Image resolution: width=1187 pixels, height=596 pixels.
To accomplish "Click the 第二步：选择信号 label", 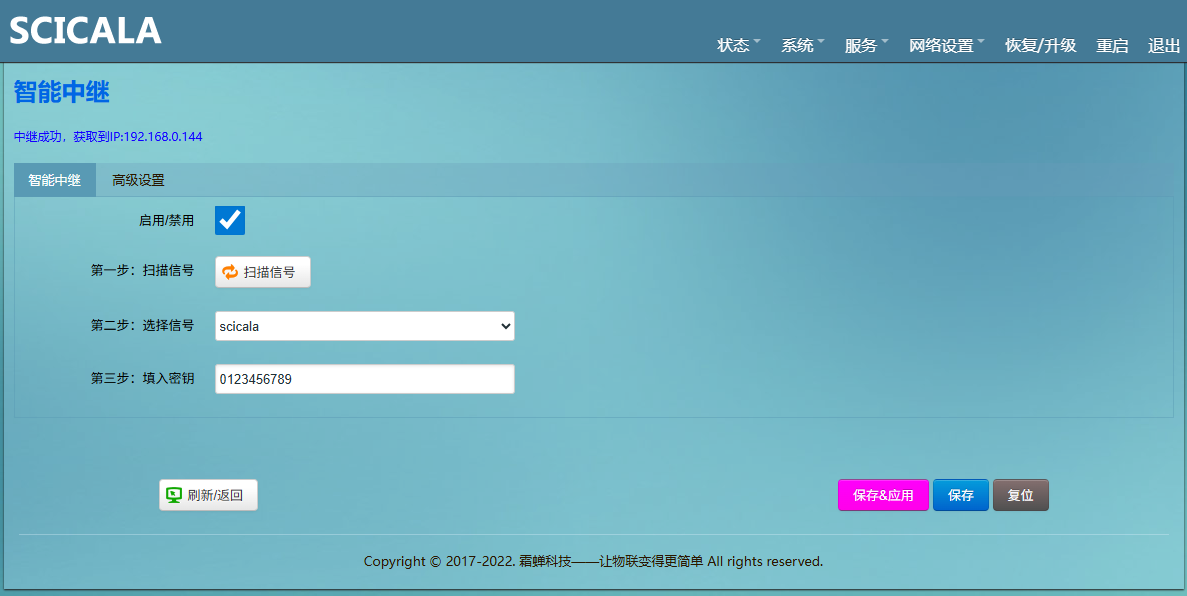I will [x=142, y=325].
